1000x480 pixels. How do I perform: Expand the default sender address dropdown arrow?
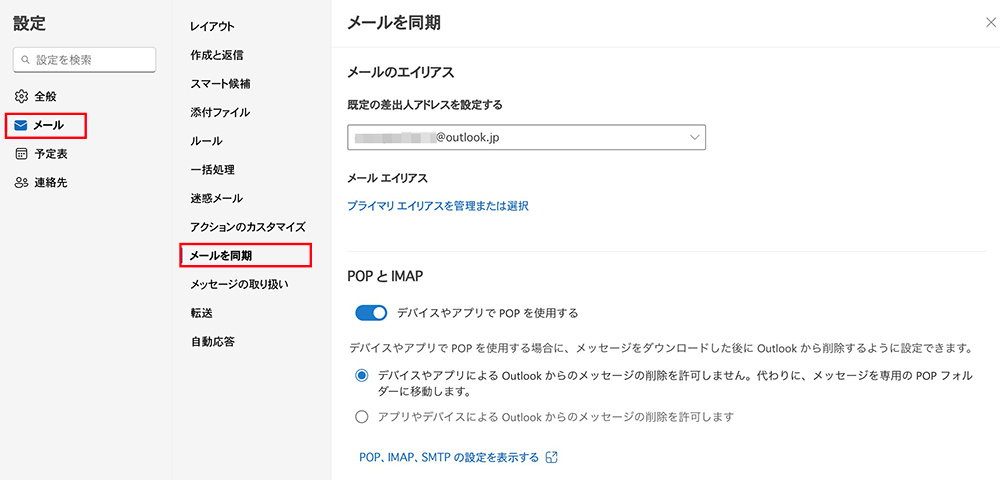695,137
